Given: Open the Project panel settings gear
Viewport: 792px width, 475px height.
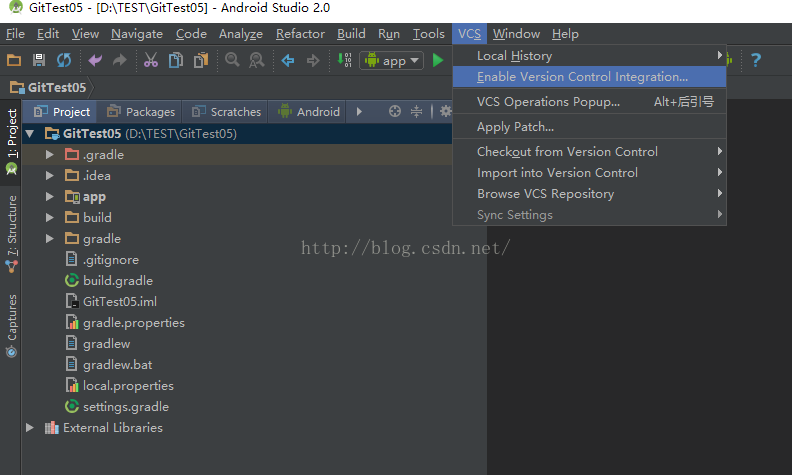Looking at the screenshot, I should point(446,111).
